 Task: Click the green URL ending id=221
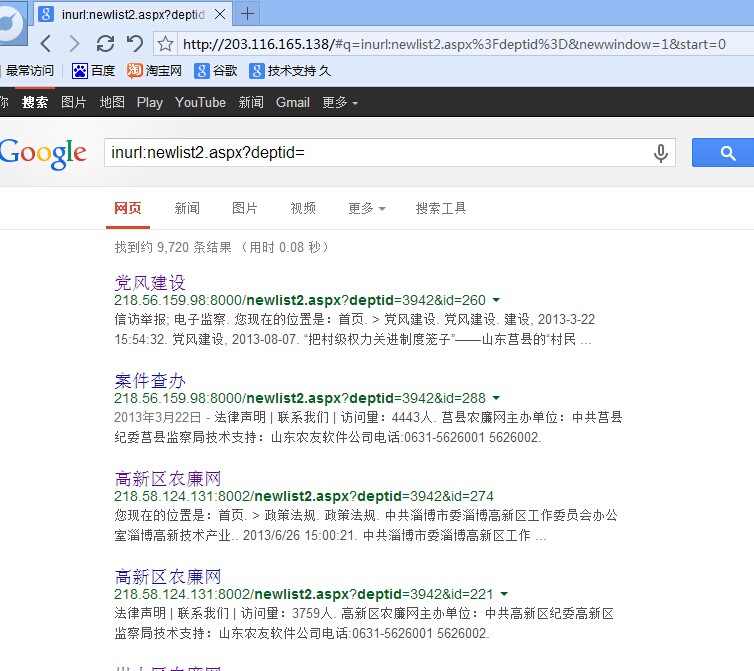304,595
